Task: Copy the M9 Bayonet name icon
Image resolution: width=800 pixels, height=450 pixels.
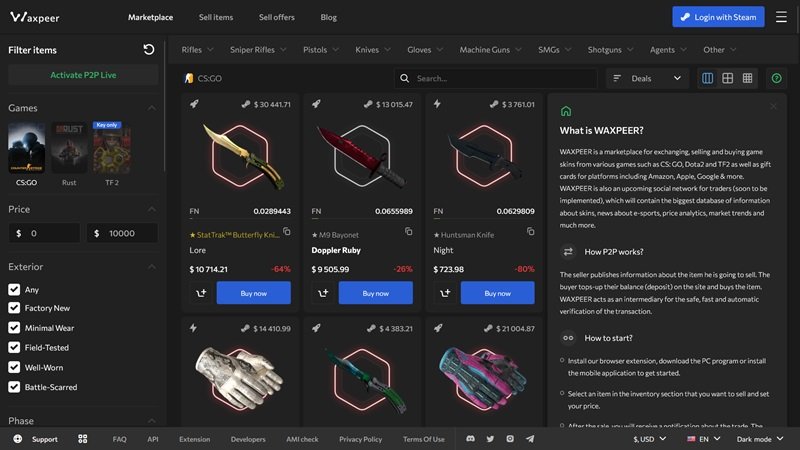Action: point(409,231)
